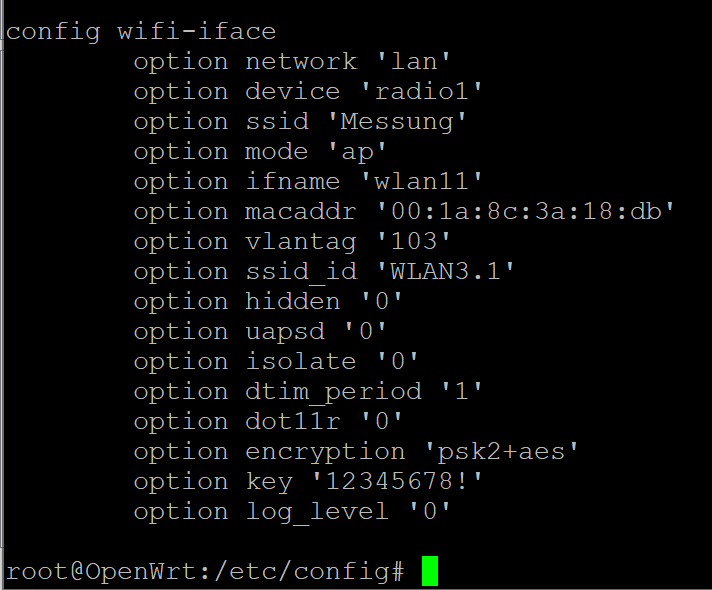Click the ssid 'Messung' value

[x=397, y=122]
